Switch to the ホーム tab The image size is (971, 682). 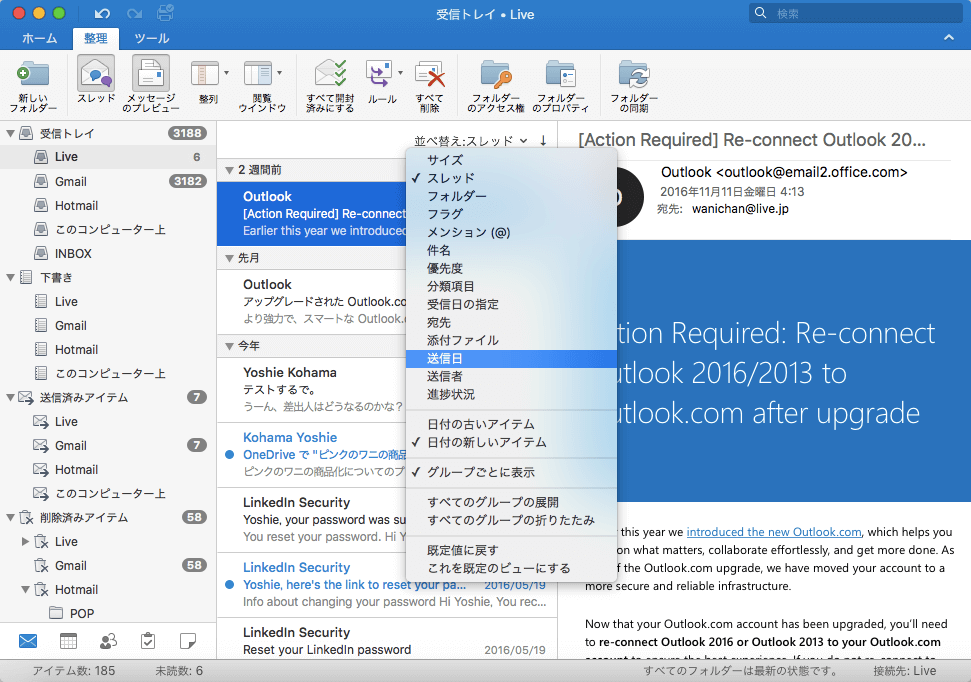point(40,38)
